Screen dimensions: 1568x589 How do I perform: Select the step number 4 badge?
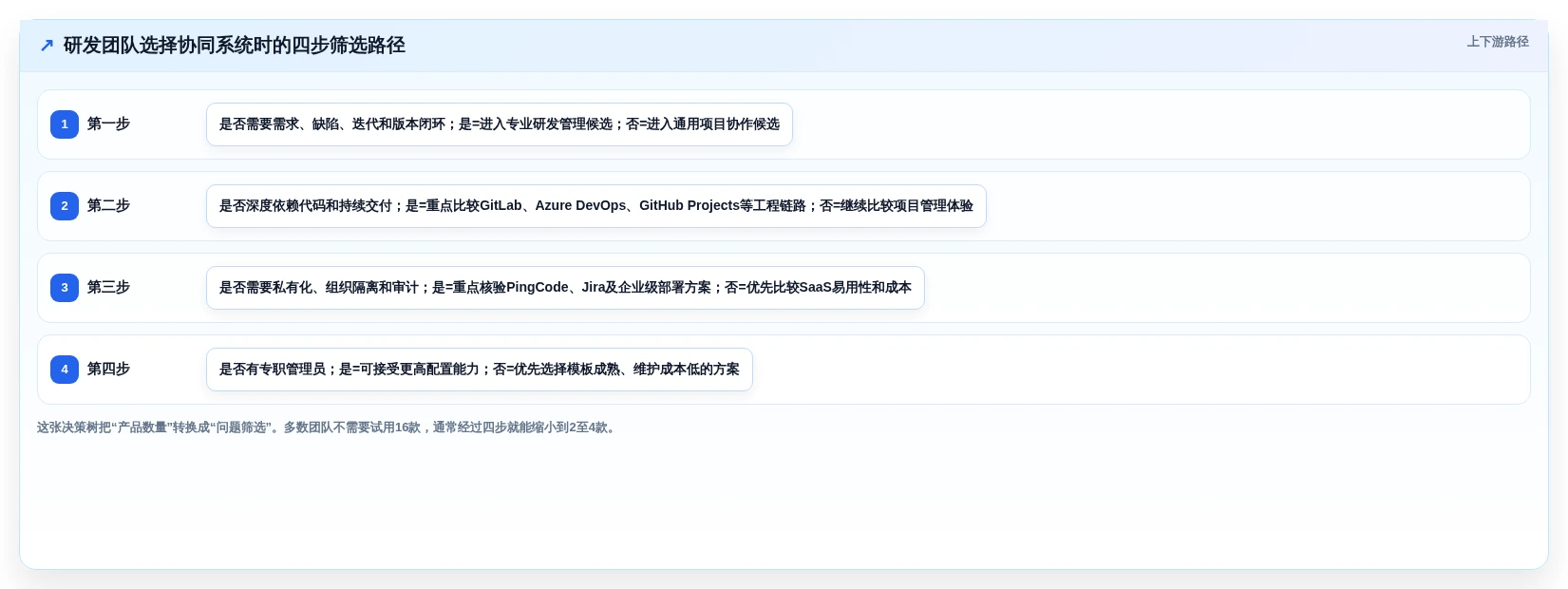click(65, 370)
